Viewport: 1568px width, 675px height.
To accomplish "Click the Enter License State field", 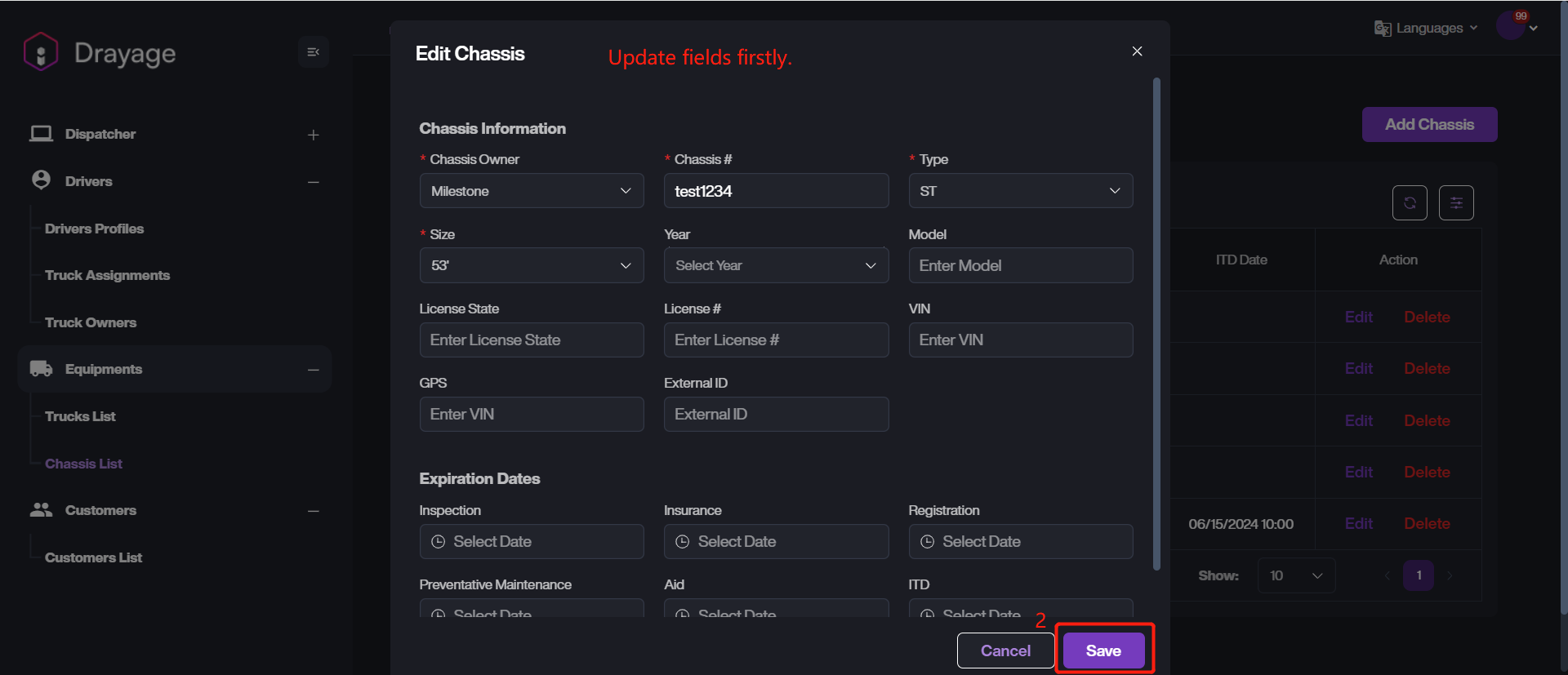I will [x=531, y=340].
